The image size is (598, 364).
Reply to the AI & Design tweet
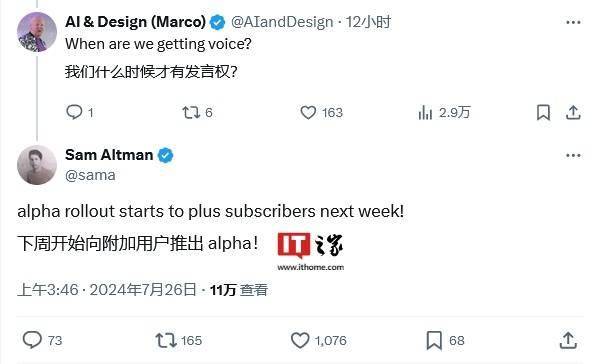[74, 112]
